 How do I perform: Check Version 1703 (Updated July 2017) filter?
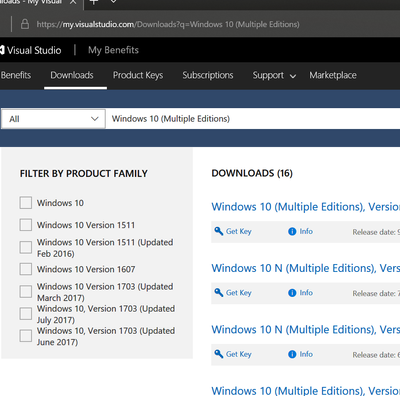pos(26,314)
